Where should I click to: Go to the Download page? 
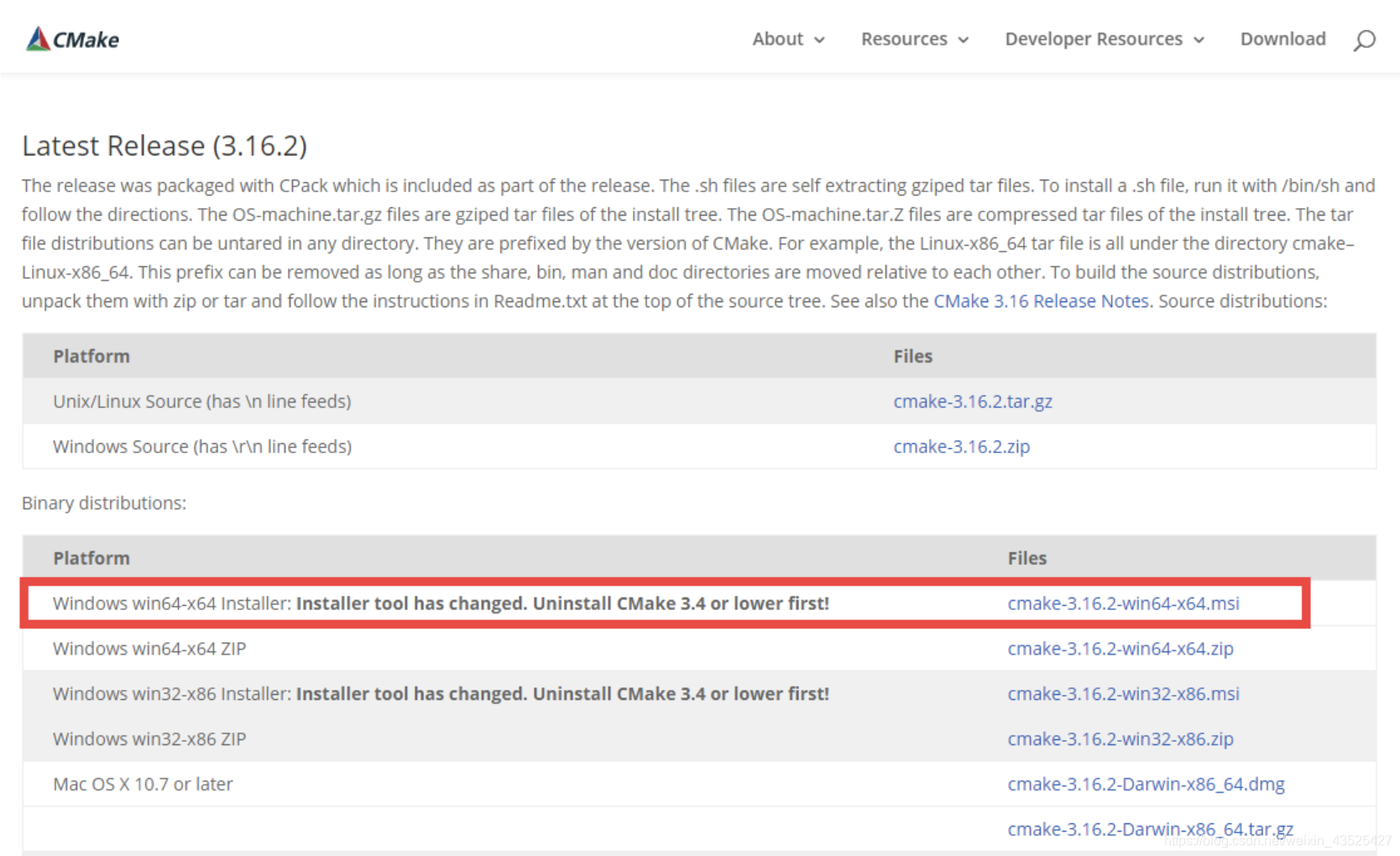coord(1282,39)
